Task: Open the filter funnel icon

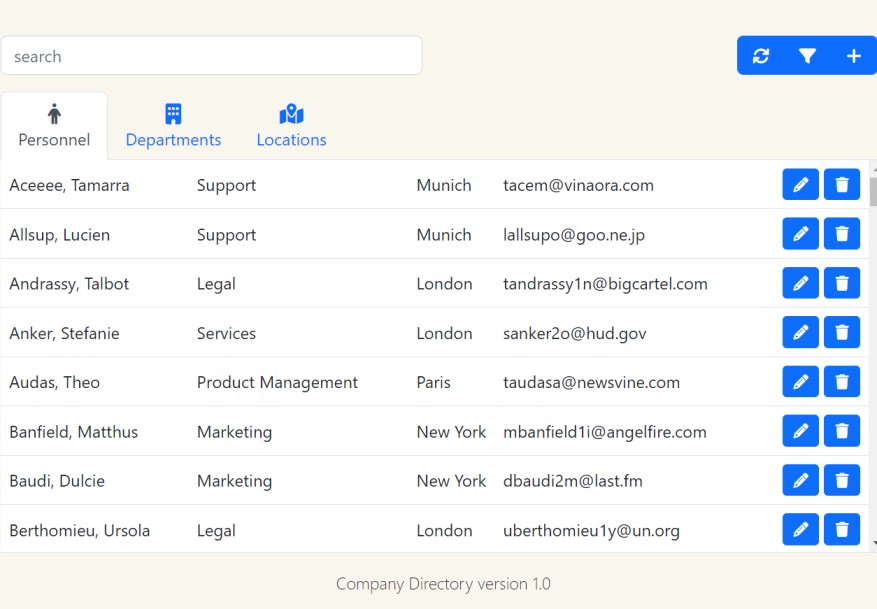Action: tap(807, 56)
